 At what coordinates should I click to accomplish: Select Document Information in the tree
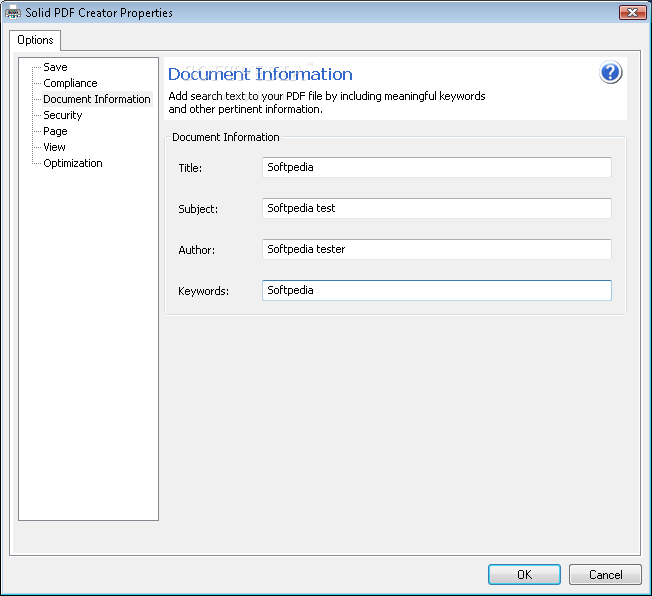tap(97, 99)
